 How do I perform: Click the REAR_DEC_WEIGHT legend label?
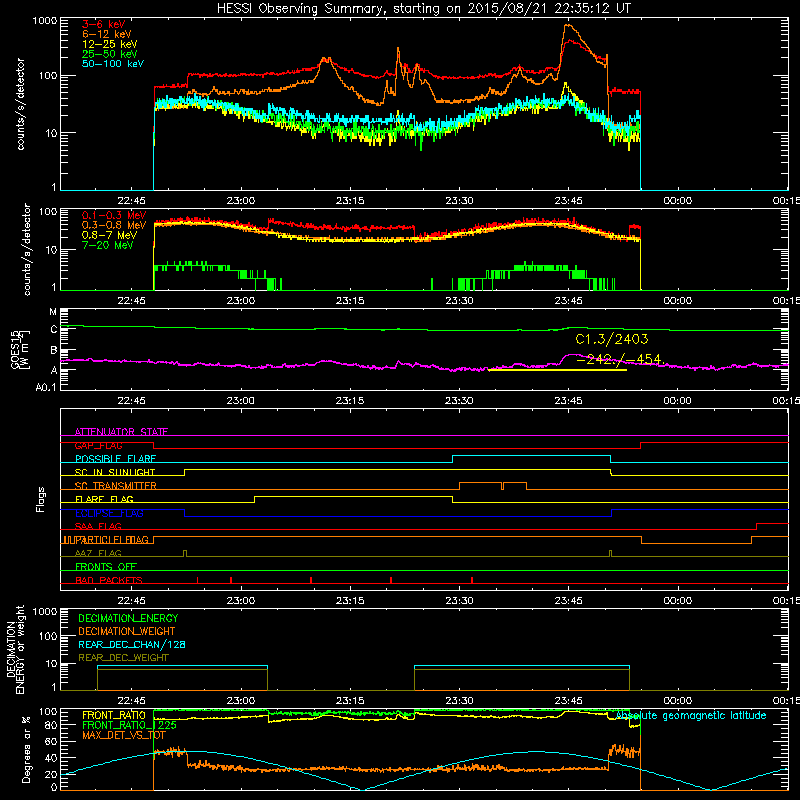[x=123, y=658]
